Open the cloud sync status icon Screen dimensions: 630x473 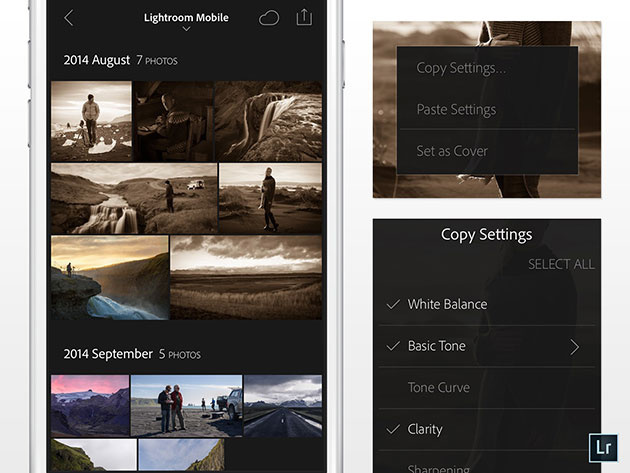coord(269,18)
